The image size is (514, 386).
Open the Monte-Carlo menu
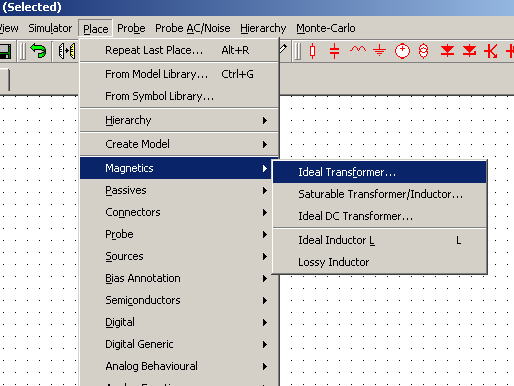click(326, 28)
